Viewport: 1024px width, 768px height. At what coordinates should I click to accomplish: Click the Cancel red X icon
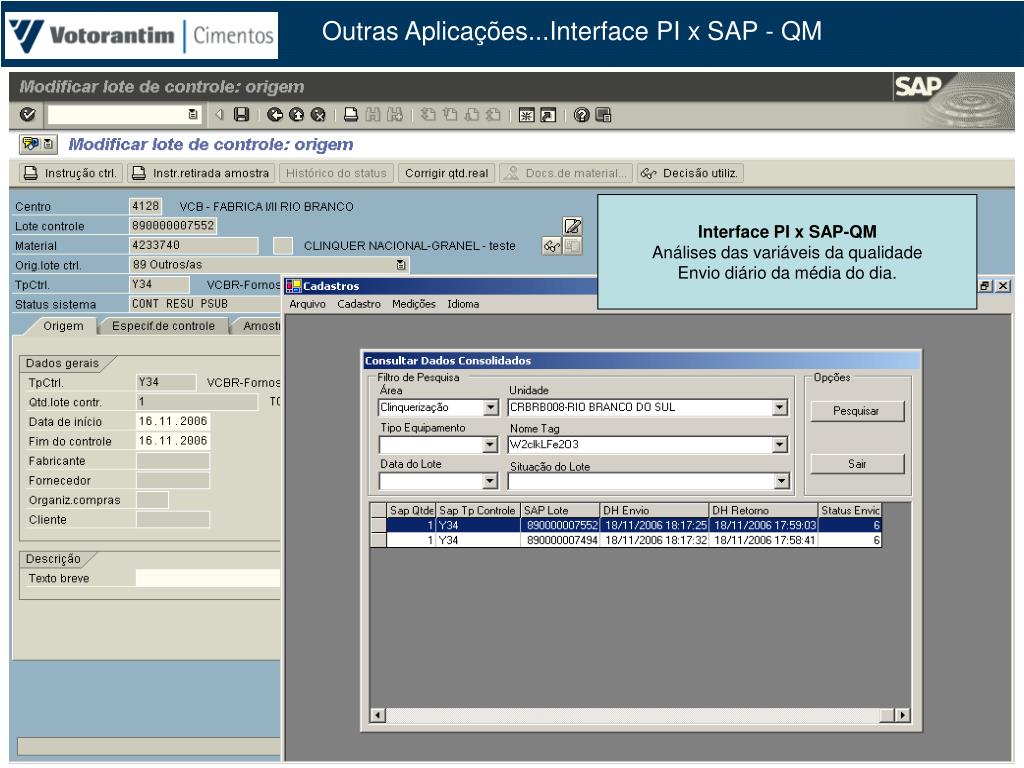click(x=318, y=115)
